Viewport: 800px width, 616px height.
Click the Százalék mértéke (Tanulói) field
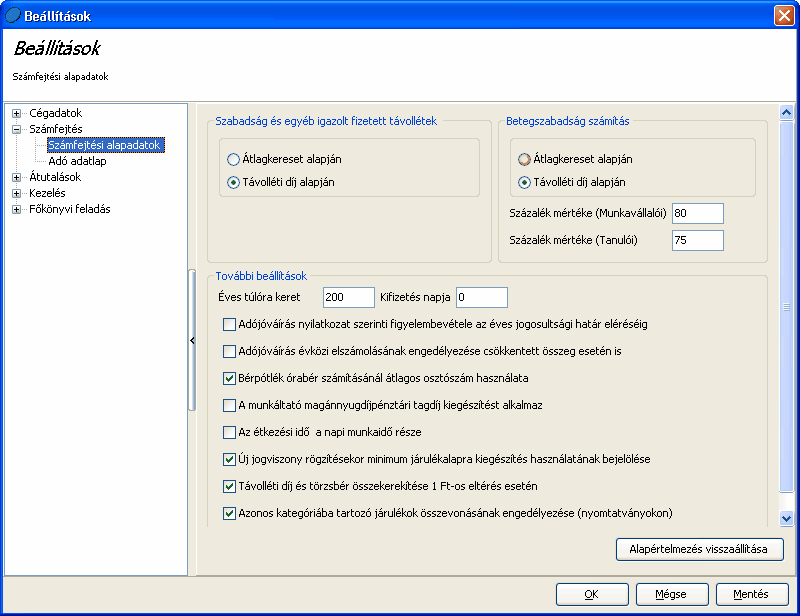point(697,240)
